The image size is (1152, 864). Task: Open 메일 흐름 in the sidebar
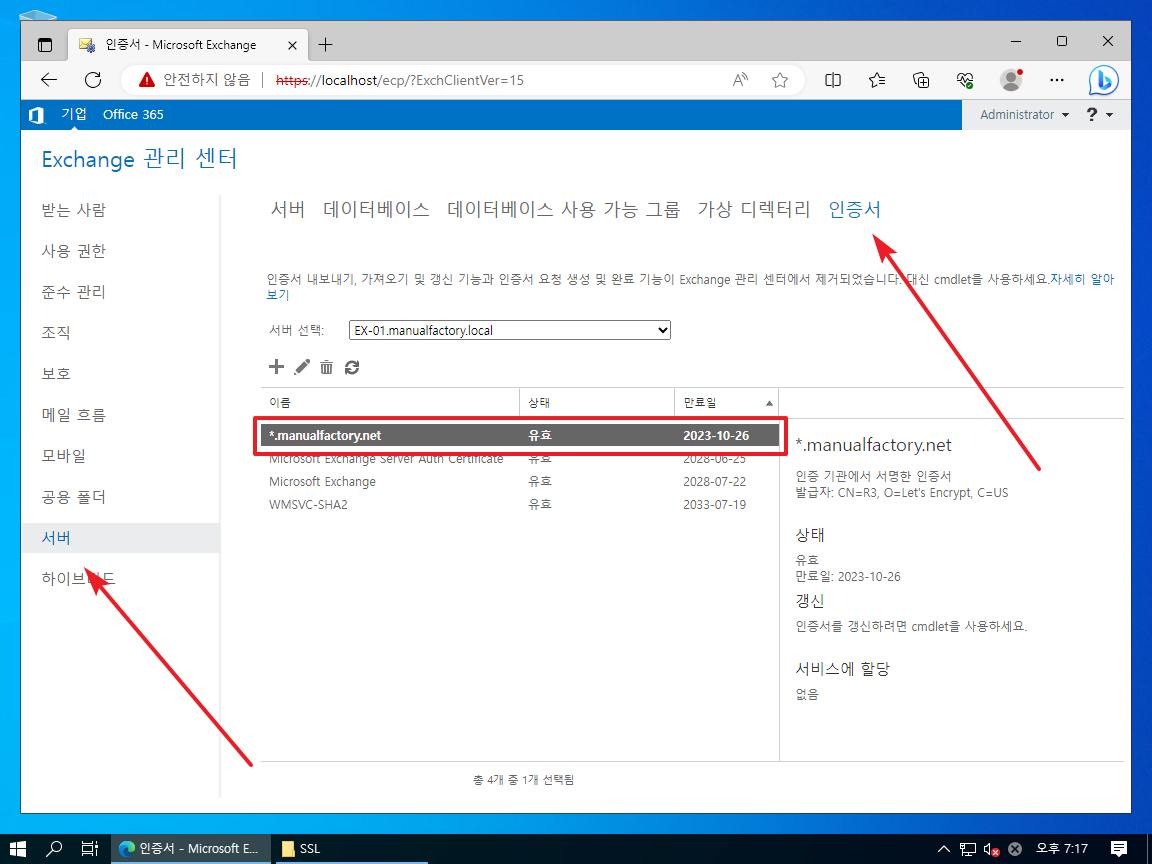tap(73, 415)
